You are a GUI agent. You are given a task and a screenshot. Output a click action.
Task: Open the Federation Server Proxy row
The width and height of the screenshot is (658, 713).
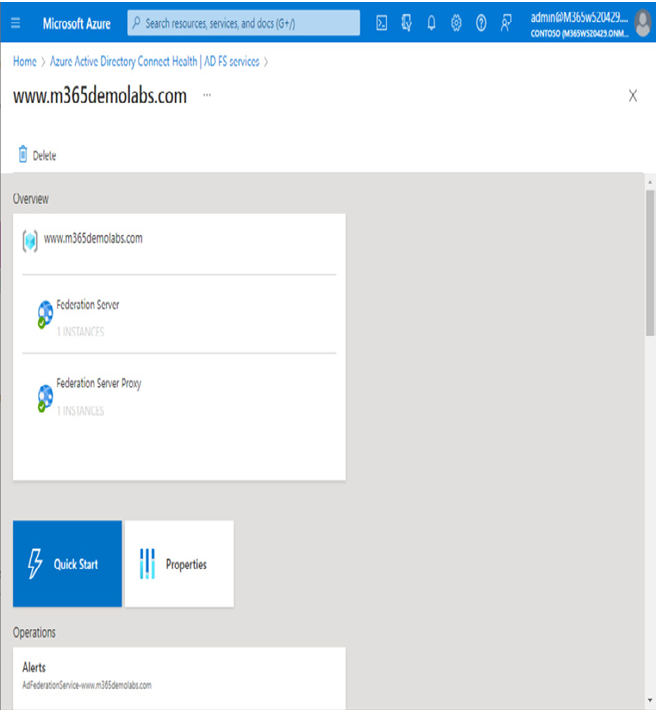[x=179, y=396]
